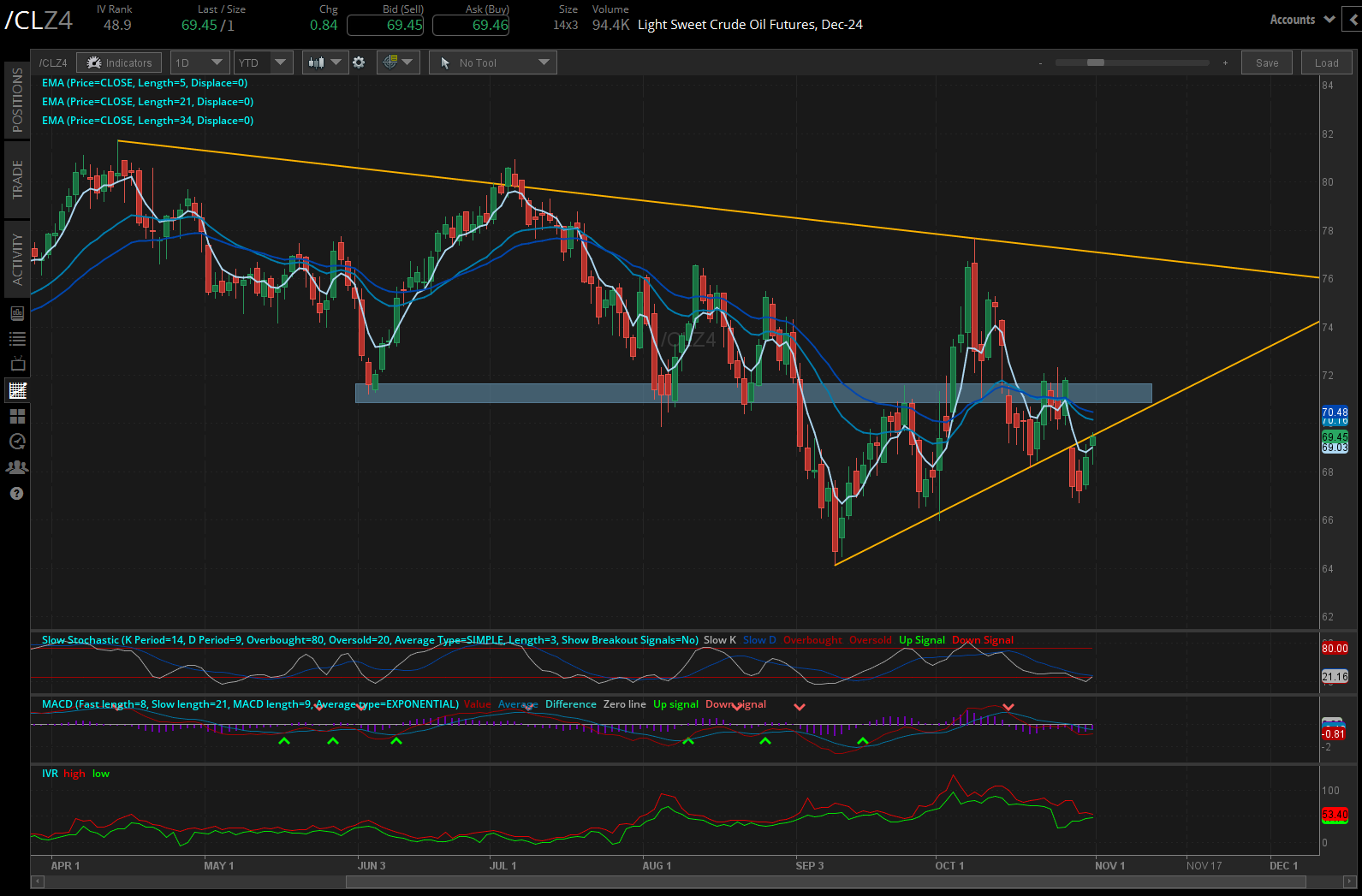Image resolution: width=1362 pixels, height=896 pixels.
Task: Click the Load button
Action: pyautogui.click(x=1326, y=62)
